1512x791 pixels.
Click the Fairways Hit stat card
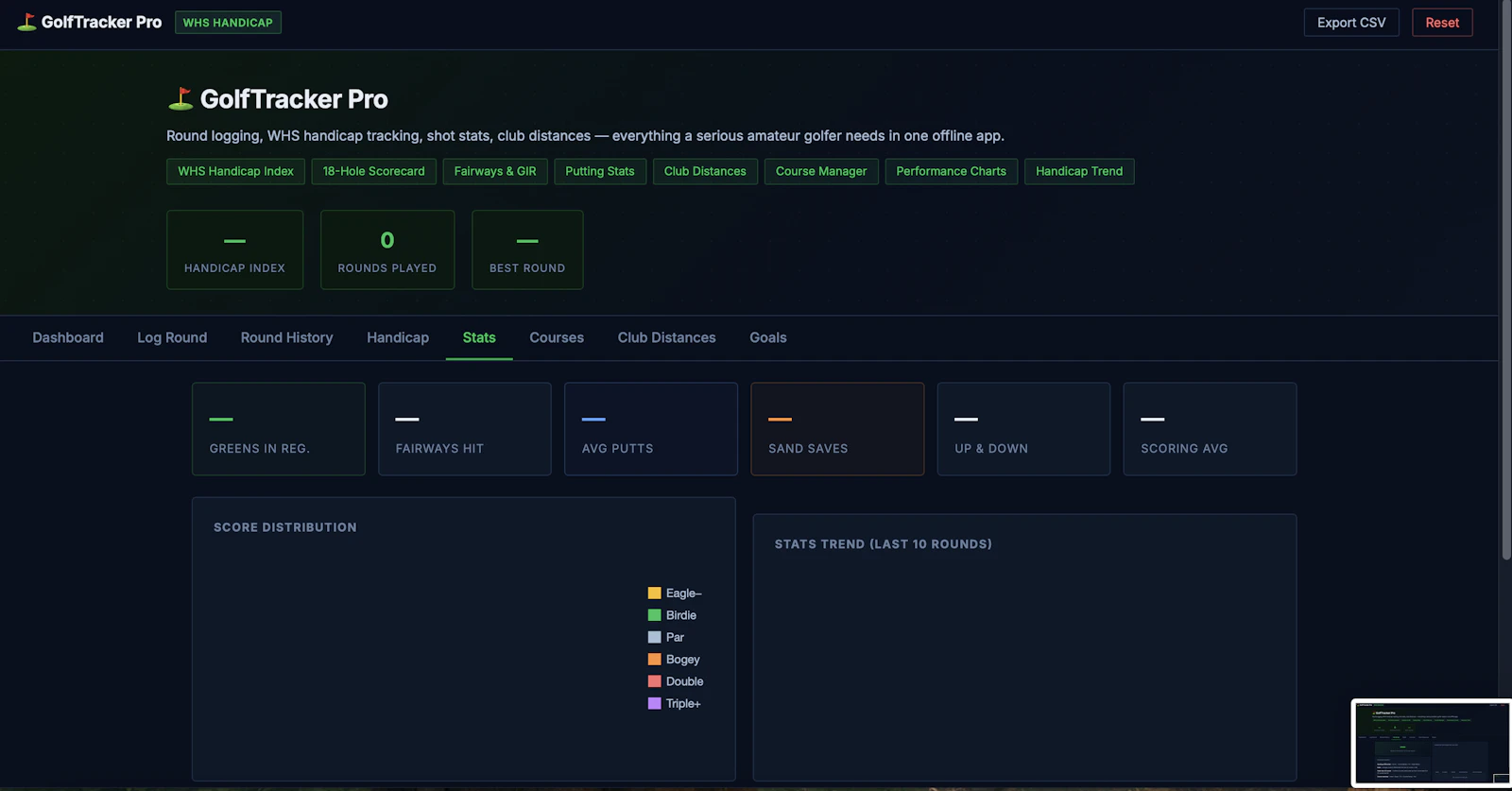point(465,429)
